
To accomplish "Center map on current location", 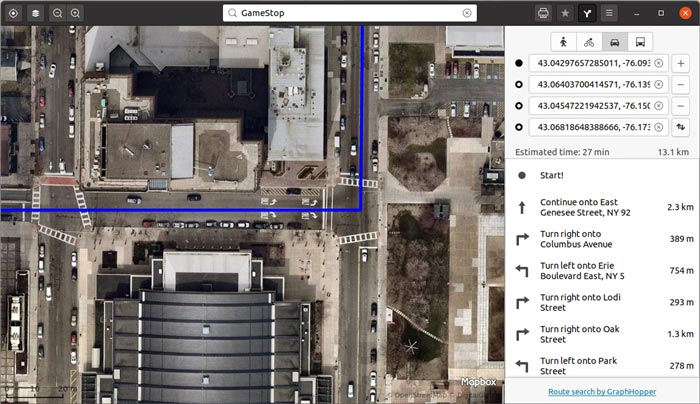I will click(x=13, y=13).
